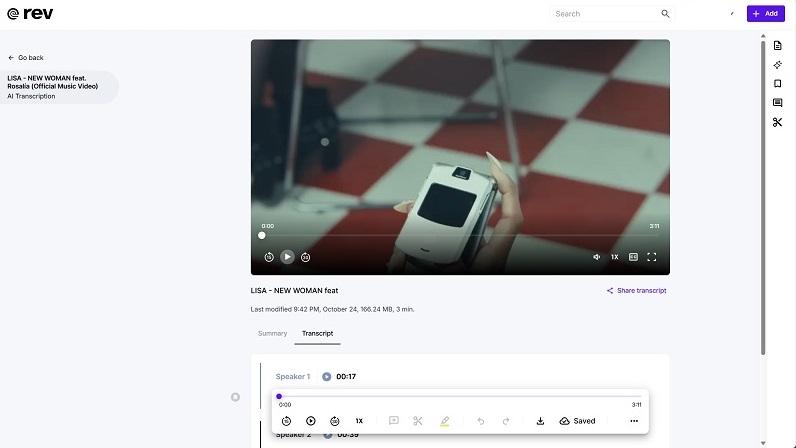Click the undo arrow
Image resolution: width=796 pixels, height=448 pixels.
click(480, 421)
